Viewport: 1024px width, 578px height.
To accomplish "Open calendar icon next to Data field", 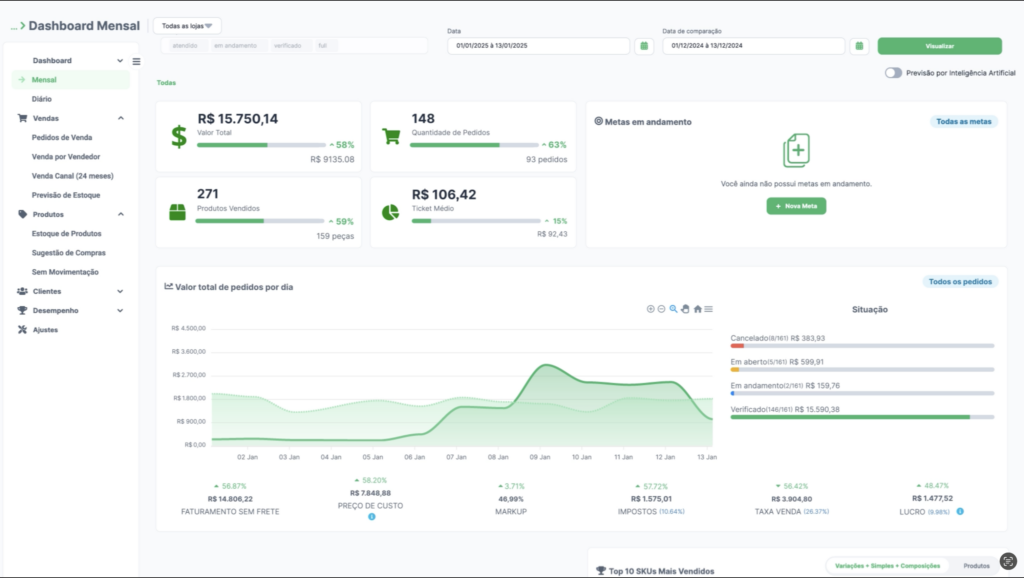I will pyautogui.click(x=644, y=46).
